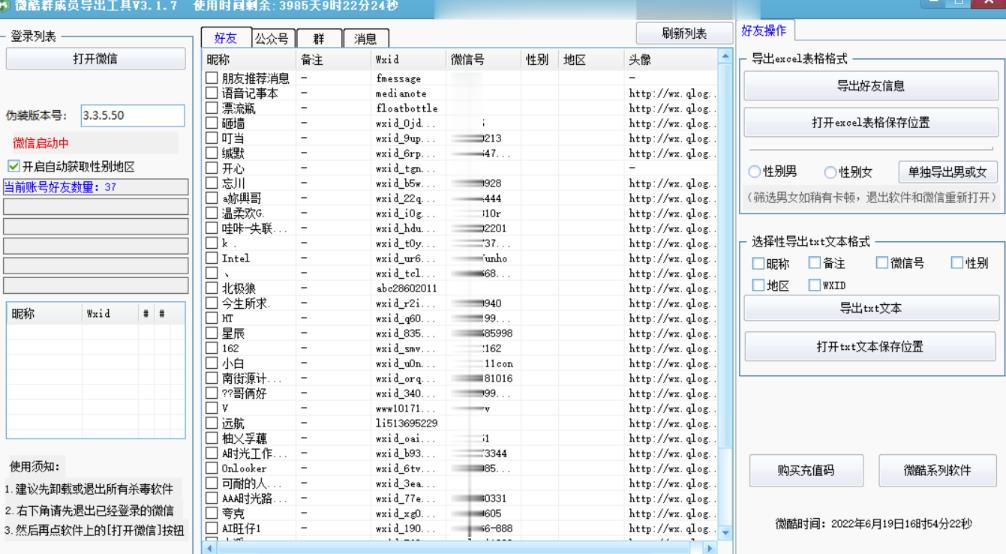Viewport: 1006px width, 554px height.
Task: Click the 伪装版本号 input field
Action: tap(132, 116)
